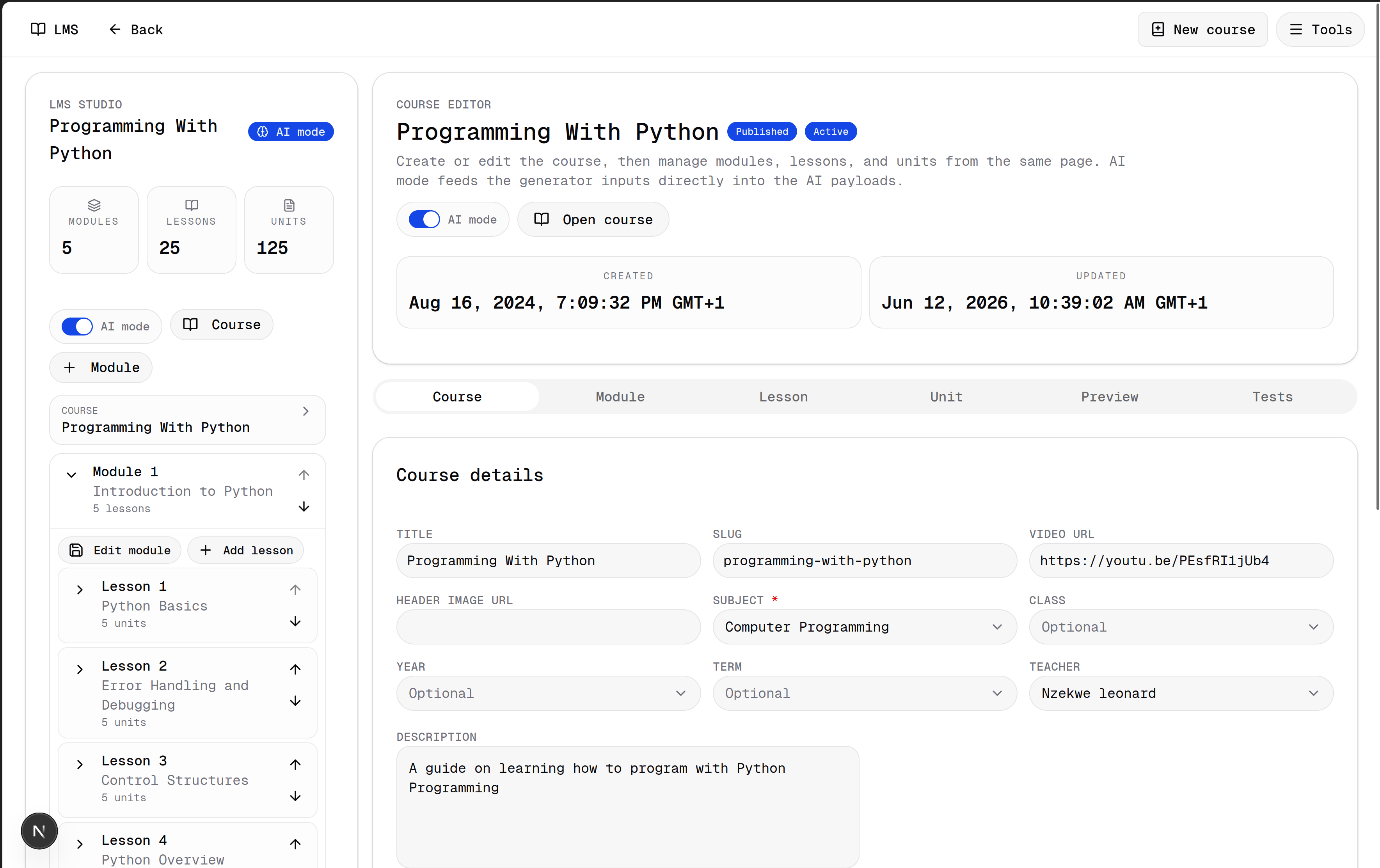
Task: Click the plus icon on Add lesson
Action: point(206,550)
